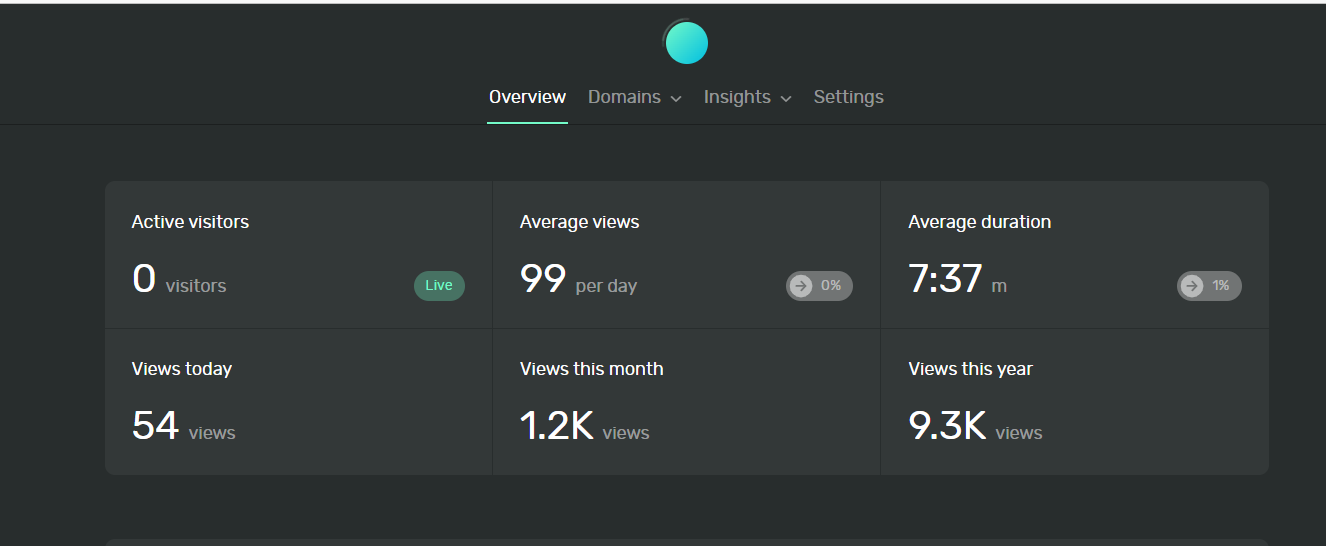Click the 99 per day value
The height and width of the screenshot is (546, 1326).
(x=578, y=279)
